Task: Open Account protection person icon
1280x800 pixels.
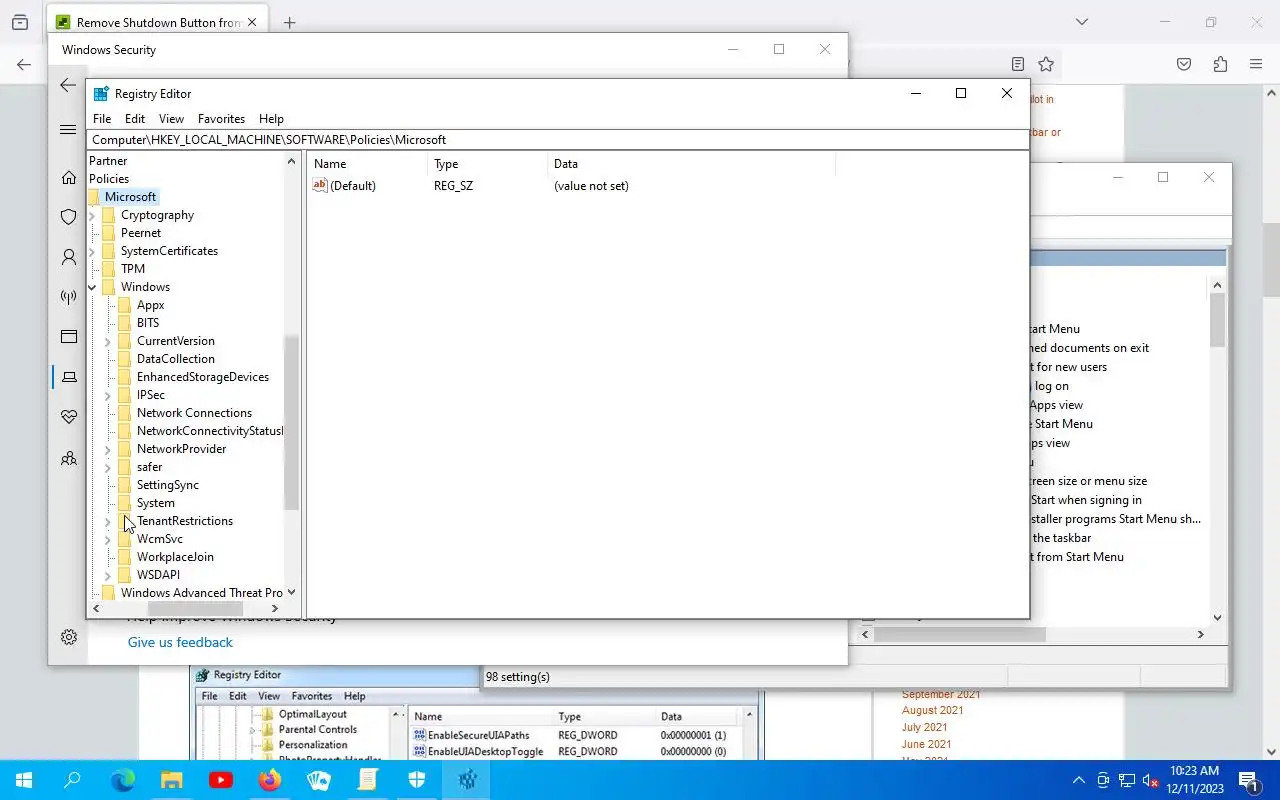Action: coord(68,257)
